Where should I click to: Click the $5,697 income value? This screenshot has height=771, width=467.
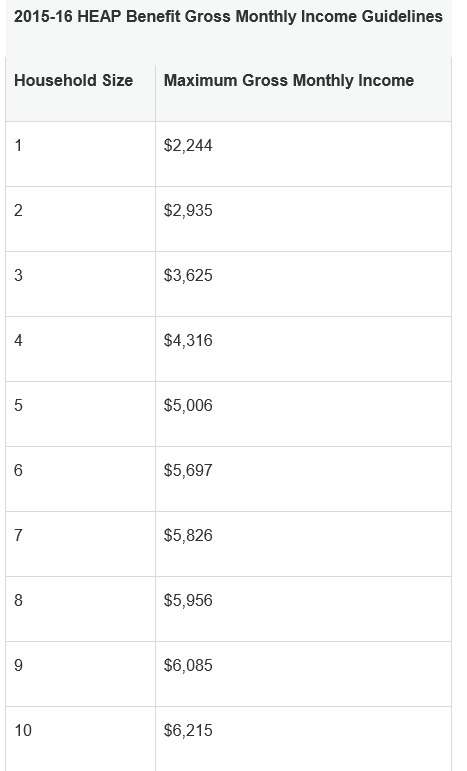click(x=188, y=471)
